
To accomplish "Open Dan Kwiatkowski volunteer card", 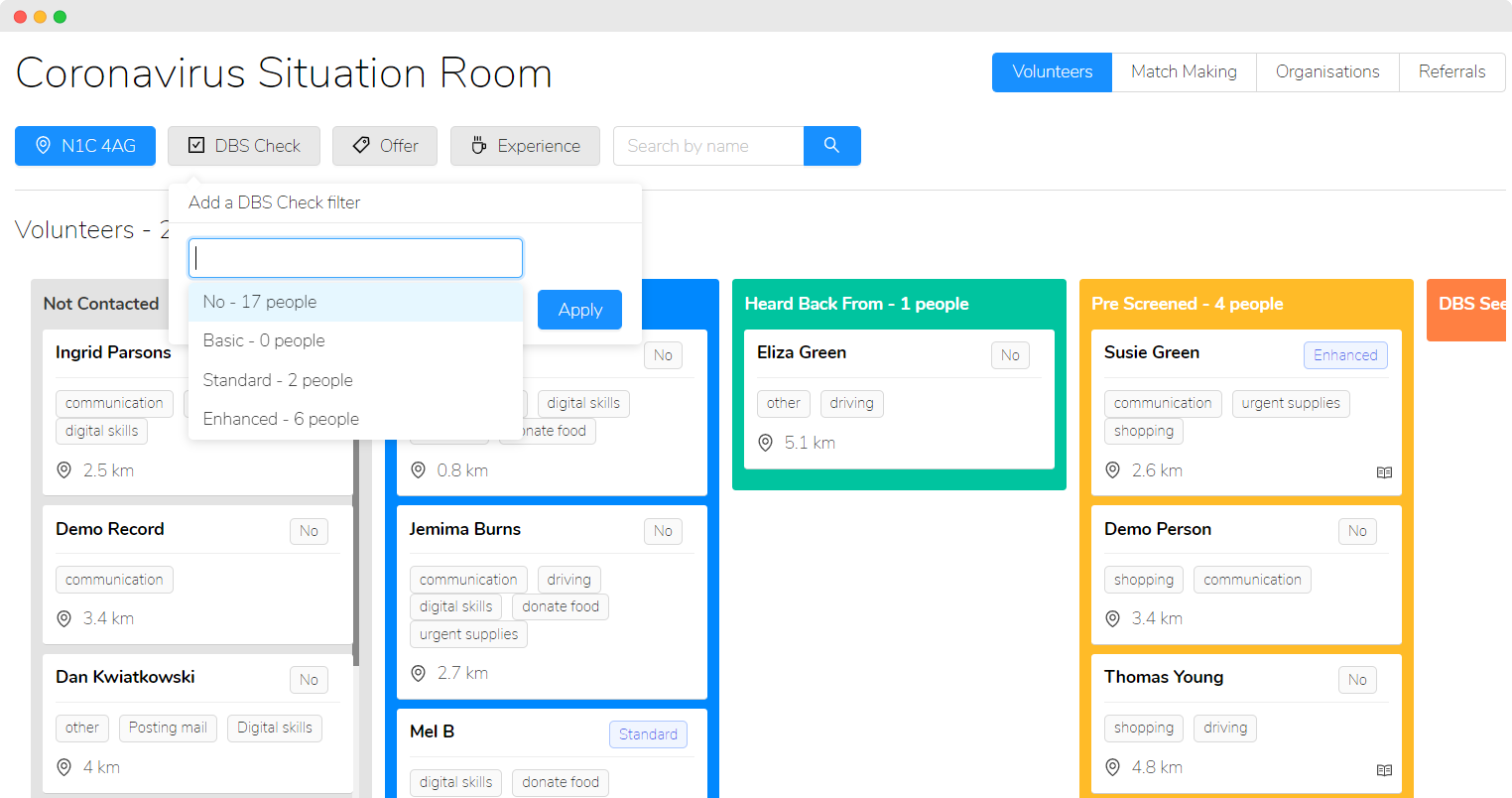I will (197, 723).
